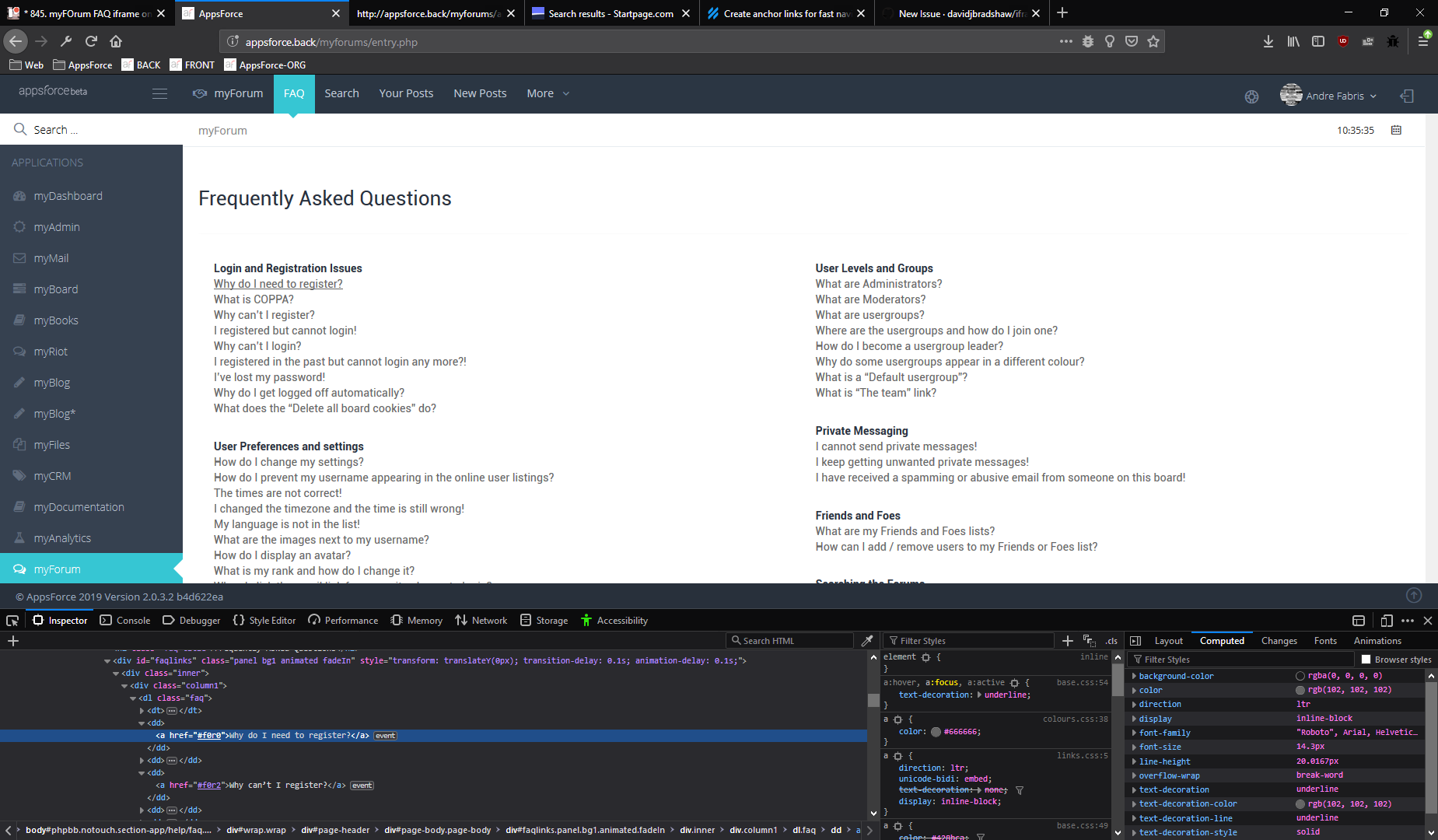Bookmark this page with the star icon
Screen dimensions: 1438x840
1153,41
